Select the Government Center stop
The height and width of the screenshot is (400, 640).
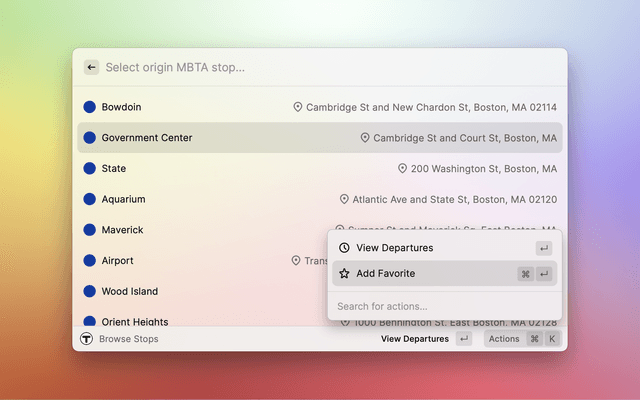(x=147, y=138)
